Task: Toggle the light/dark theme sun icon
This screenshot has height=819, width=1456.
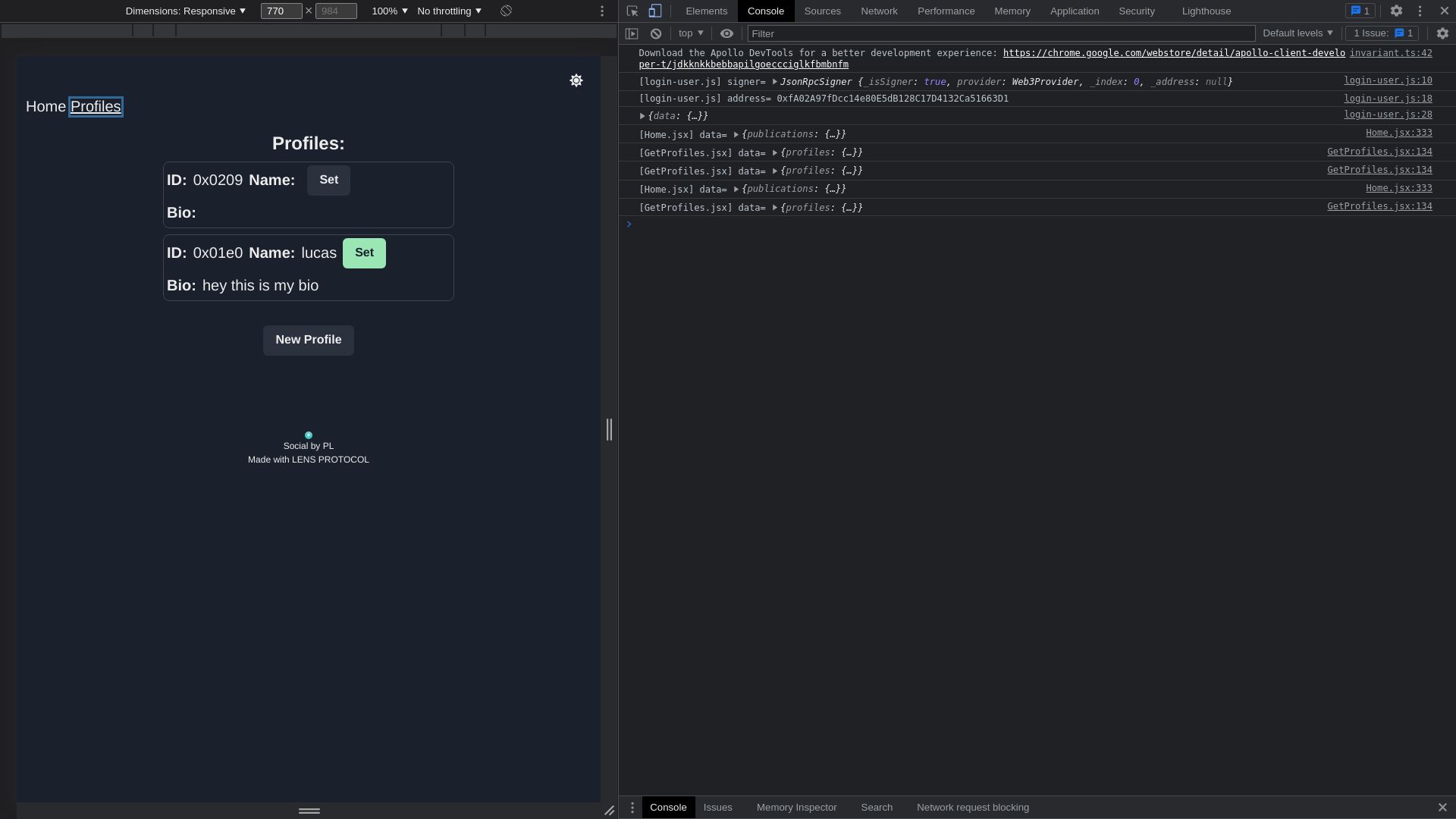Action: click(x=576, y=80)
